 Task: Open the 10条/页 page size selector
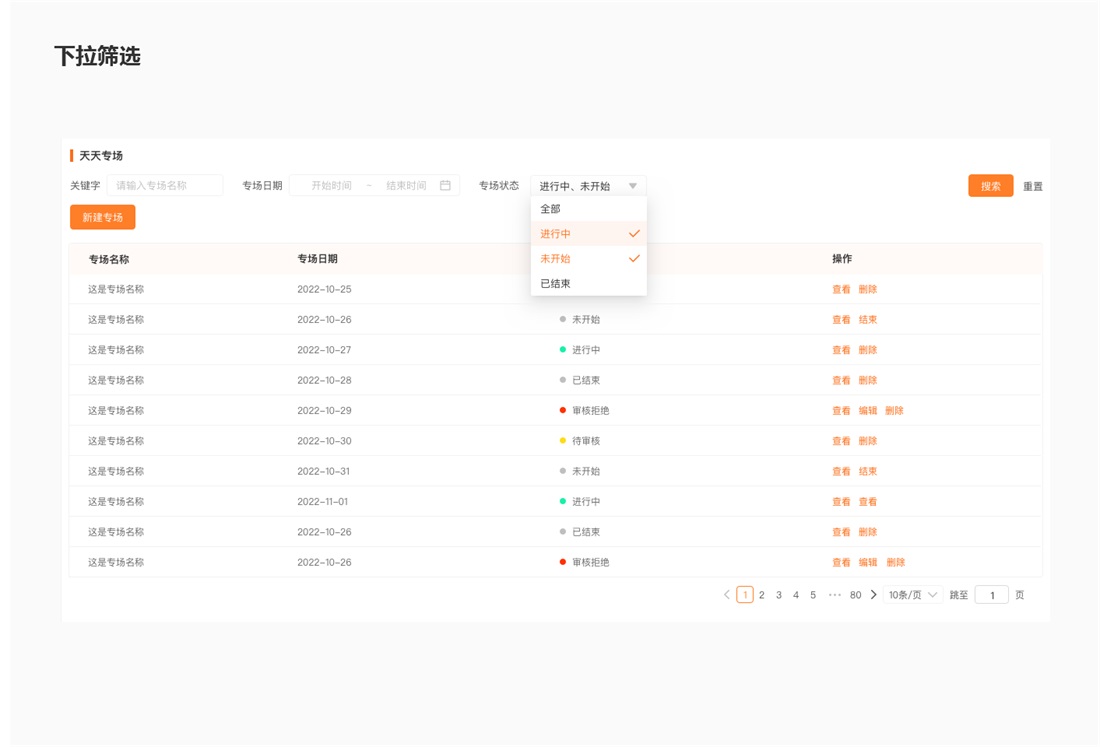click(912, 595)
